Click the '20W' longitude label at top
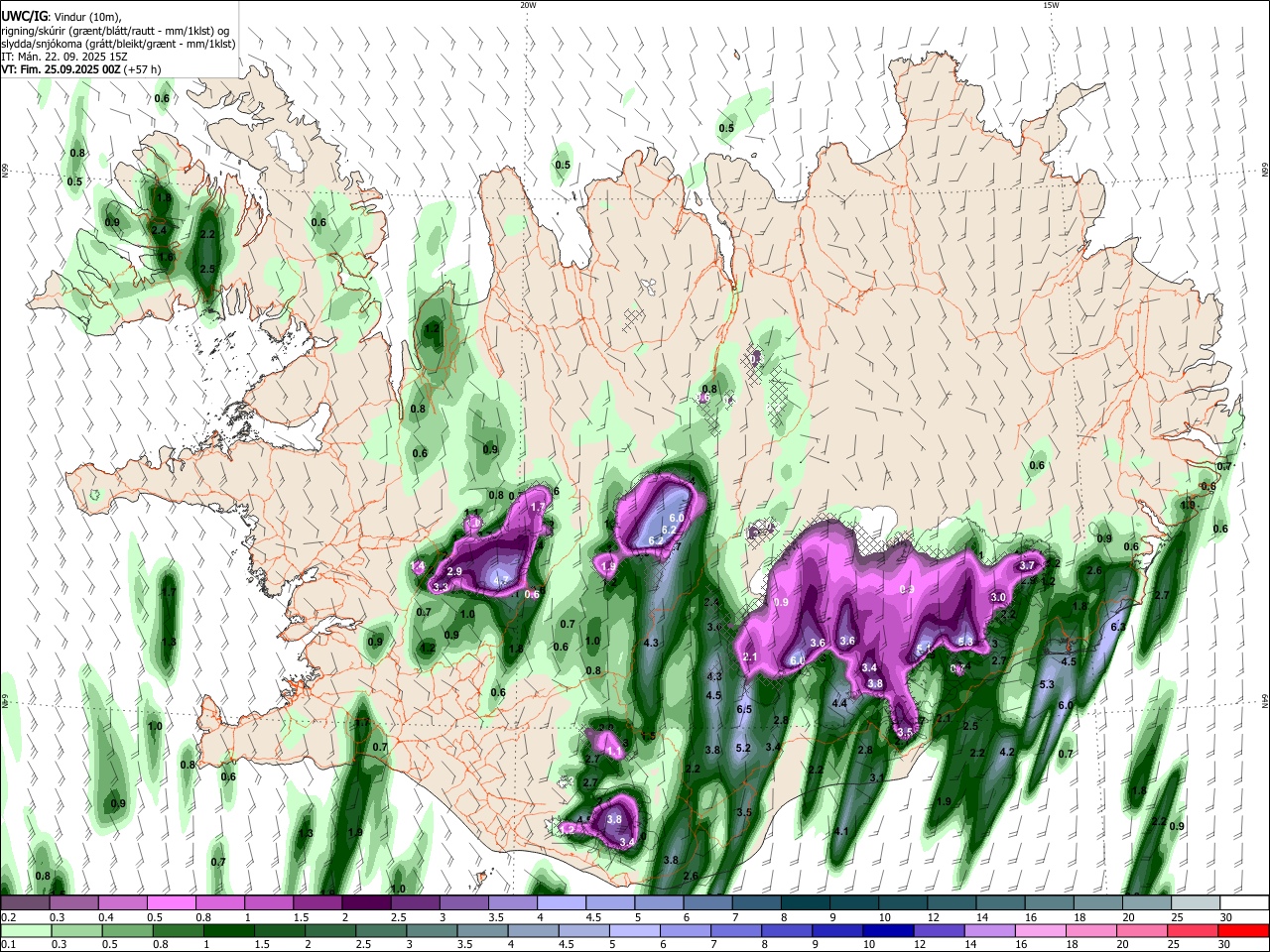 click(x=528, y=5)
